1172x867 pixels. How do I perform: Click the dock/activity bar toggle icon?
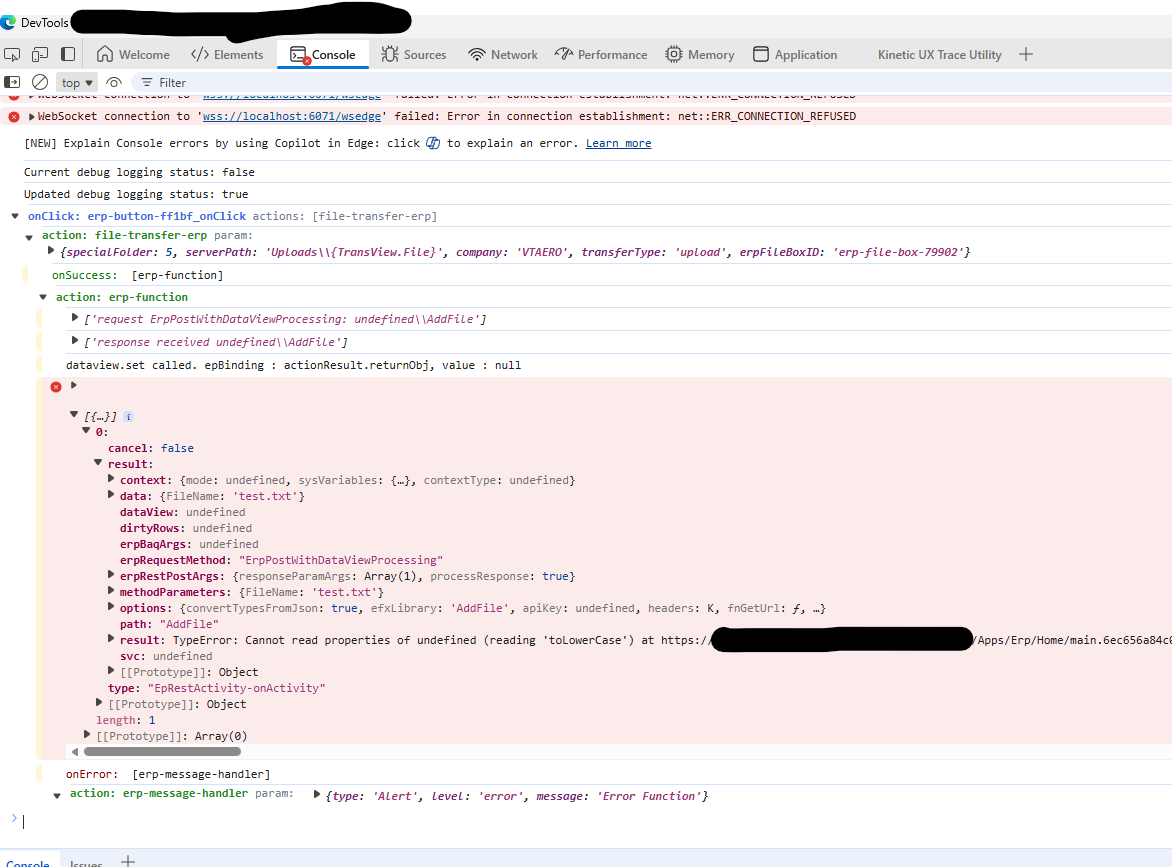click(x=68, y=54)
